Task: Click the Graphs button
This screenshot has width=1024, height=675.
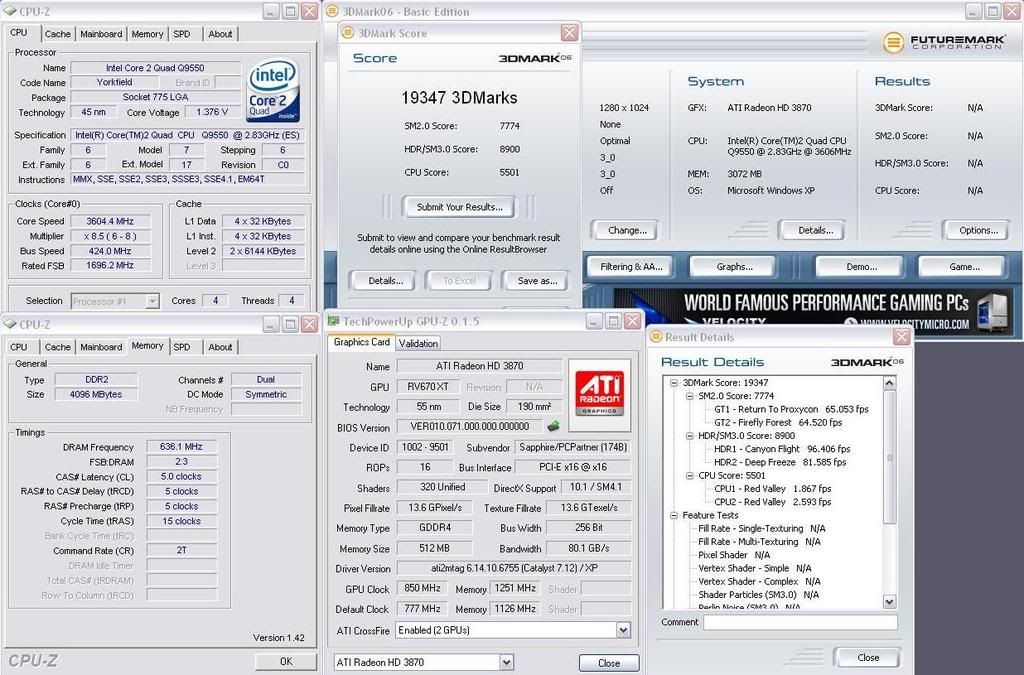Action: pyautogui.click(x=733, y=267)
